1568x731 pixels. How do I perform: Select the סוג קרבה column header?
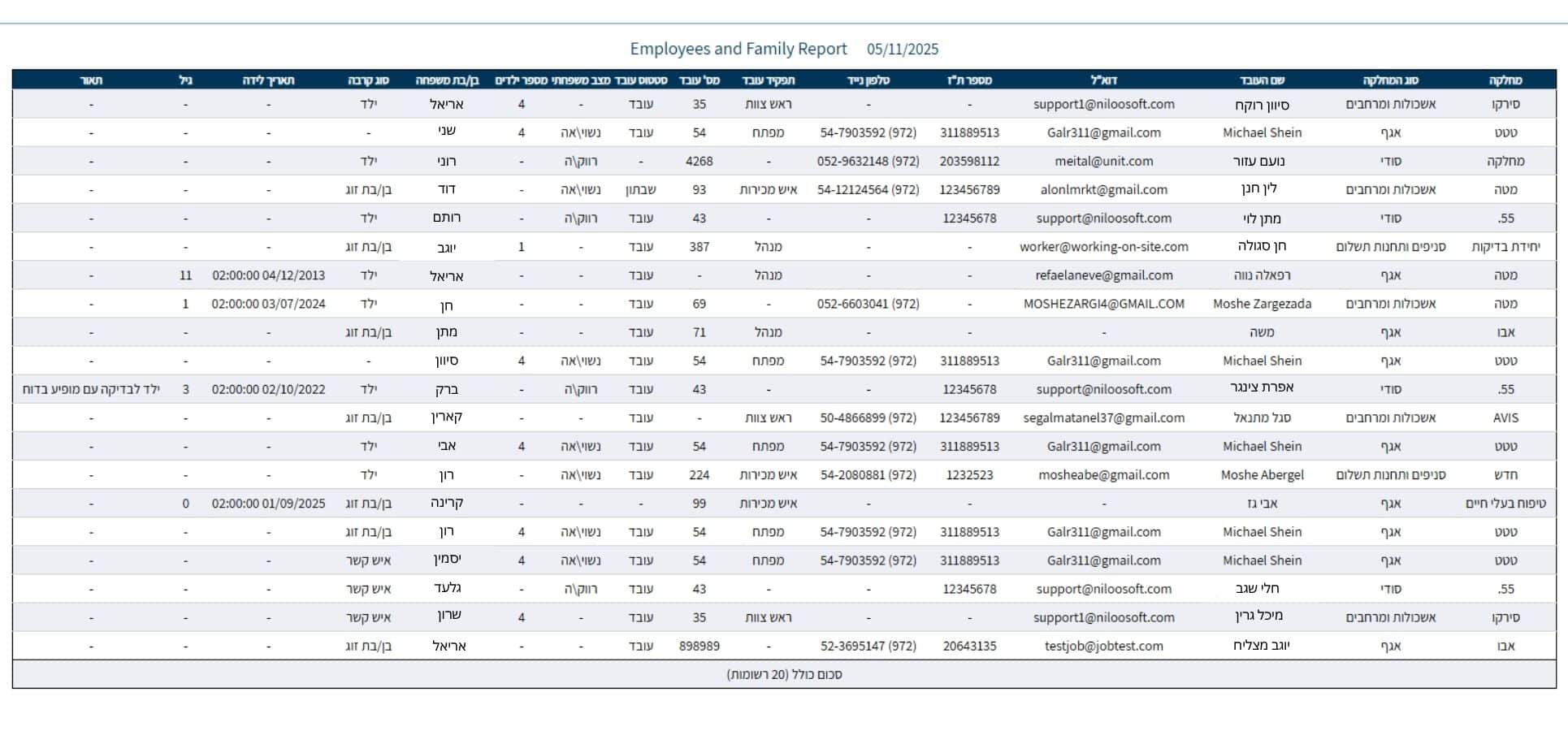(368, 80)
